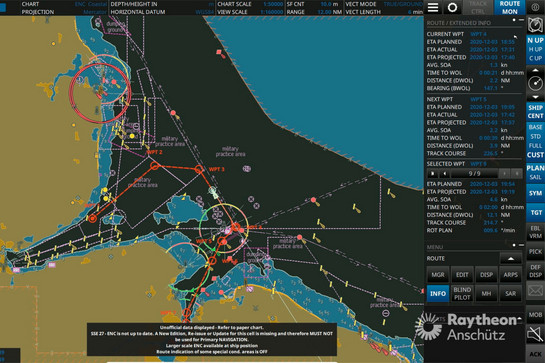Open the hamburger main menu
545x363 pixels.
pos(433,7)
